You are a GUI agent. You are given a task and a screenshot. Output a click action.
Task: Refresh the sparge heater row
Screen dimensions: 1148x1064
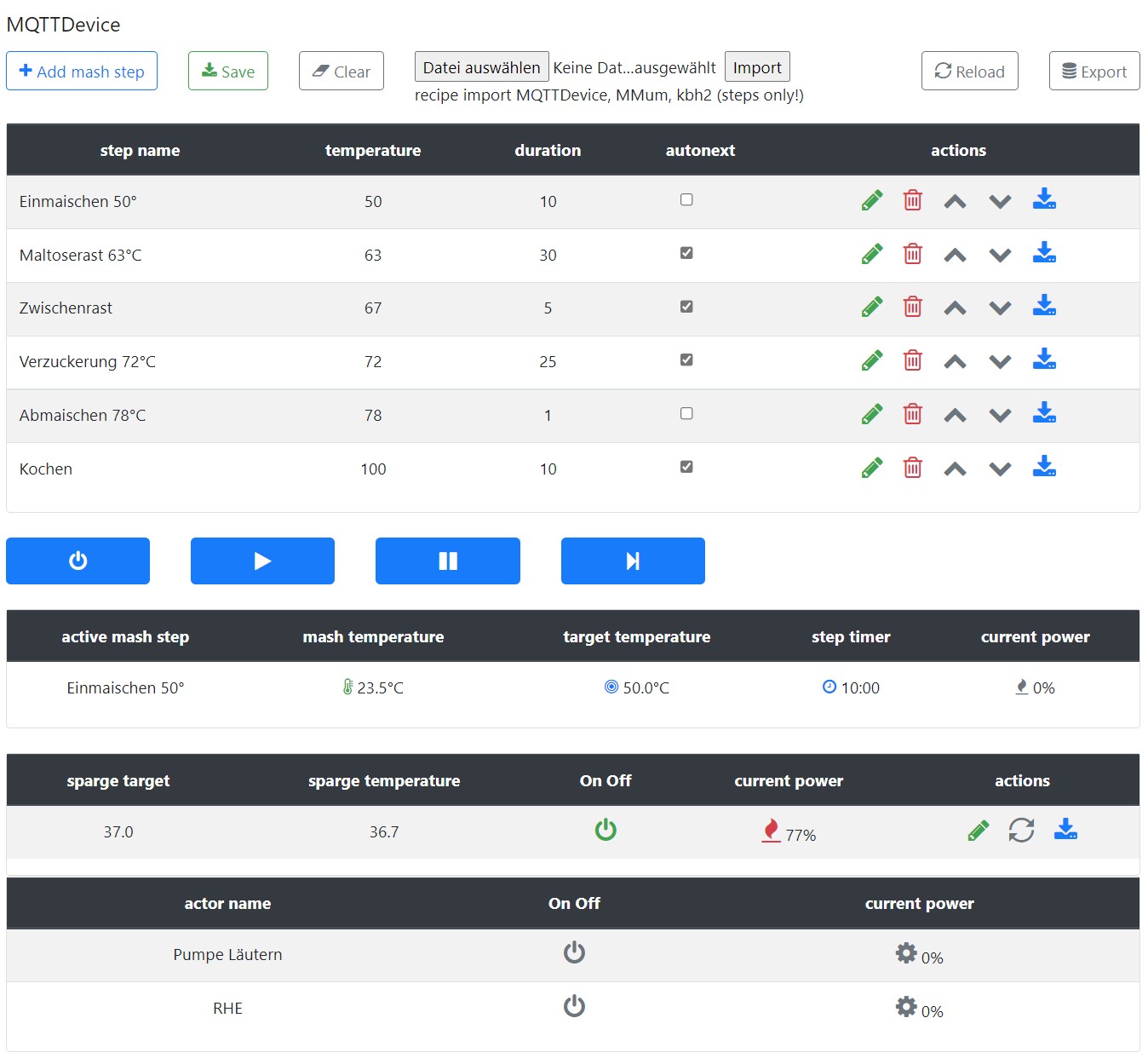point(1021,831)
